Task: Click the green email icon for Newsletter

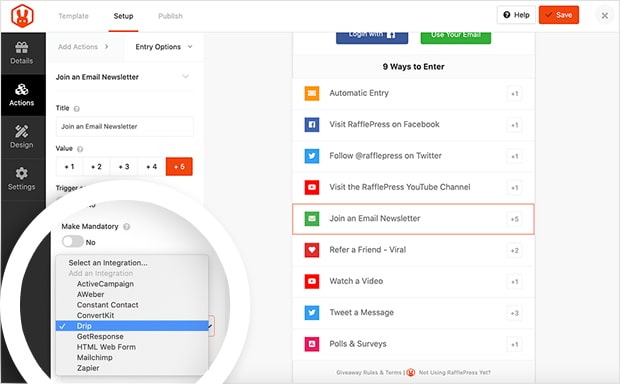Action: tap(312, 219)
